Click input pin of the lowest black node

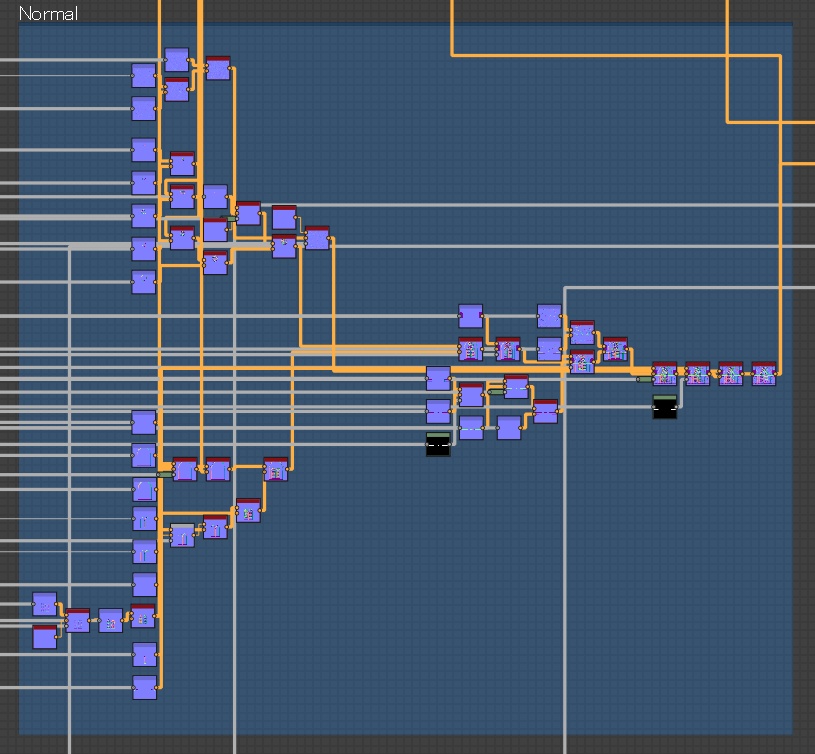(426, 445)
